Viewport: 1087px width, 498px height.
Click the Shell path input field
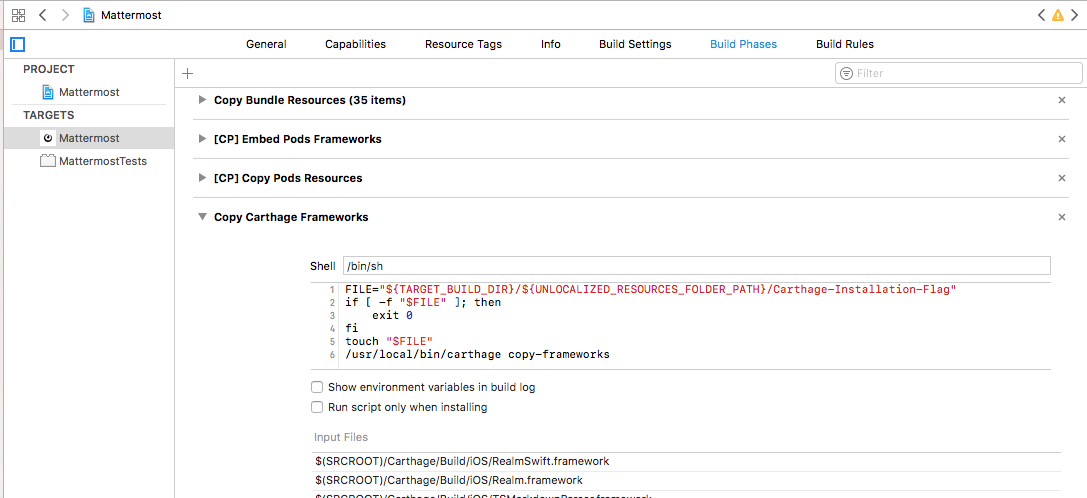696,266
